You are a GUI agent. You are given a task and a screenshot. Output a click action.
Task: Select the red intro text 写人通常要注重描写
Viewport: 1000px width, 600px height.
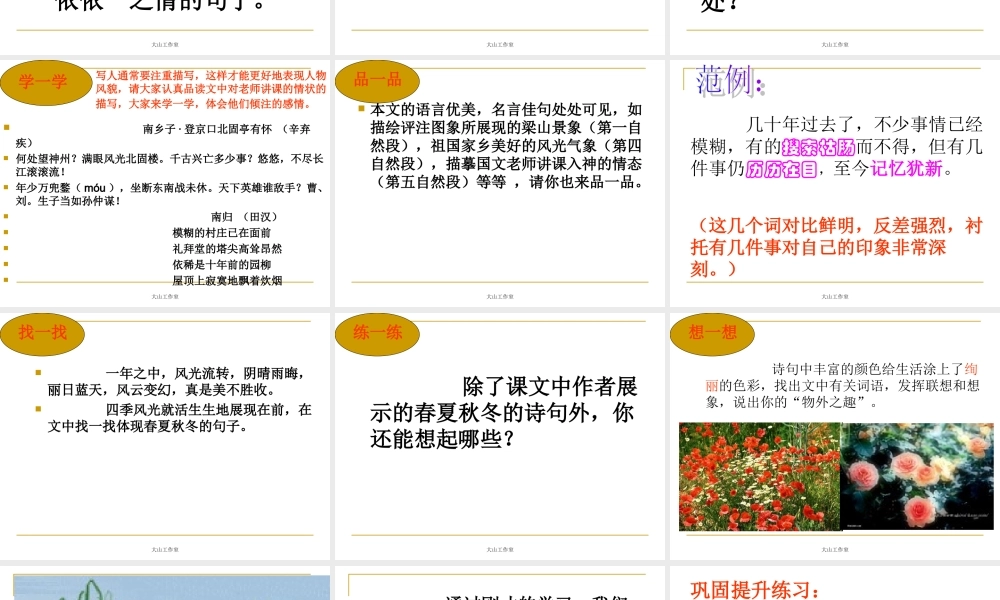tap(210, 89)
